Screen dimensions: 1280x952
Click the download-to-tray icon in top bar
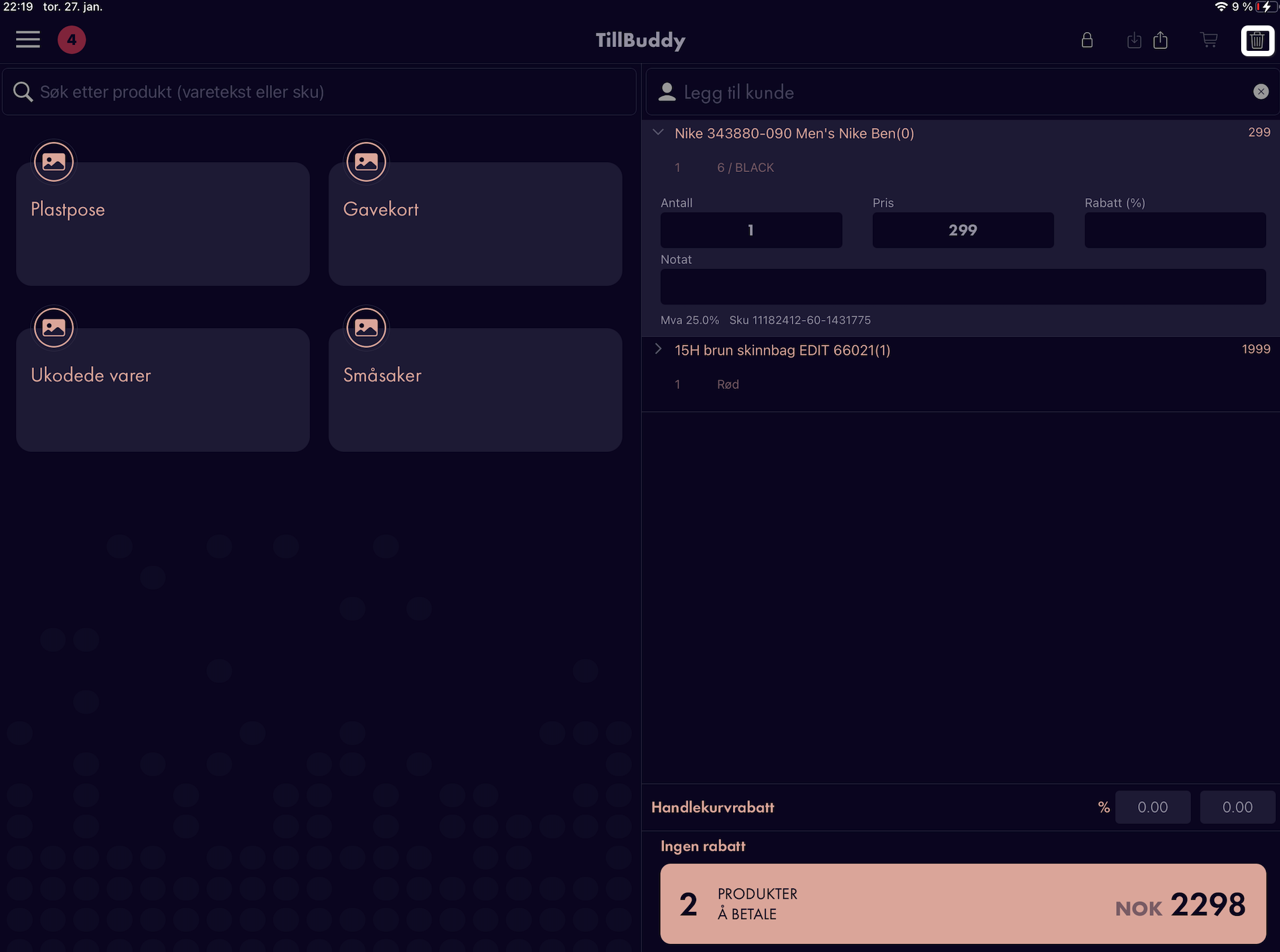point(1134,40)
